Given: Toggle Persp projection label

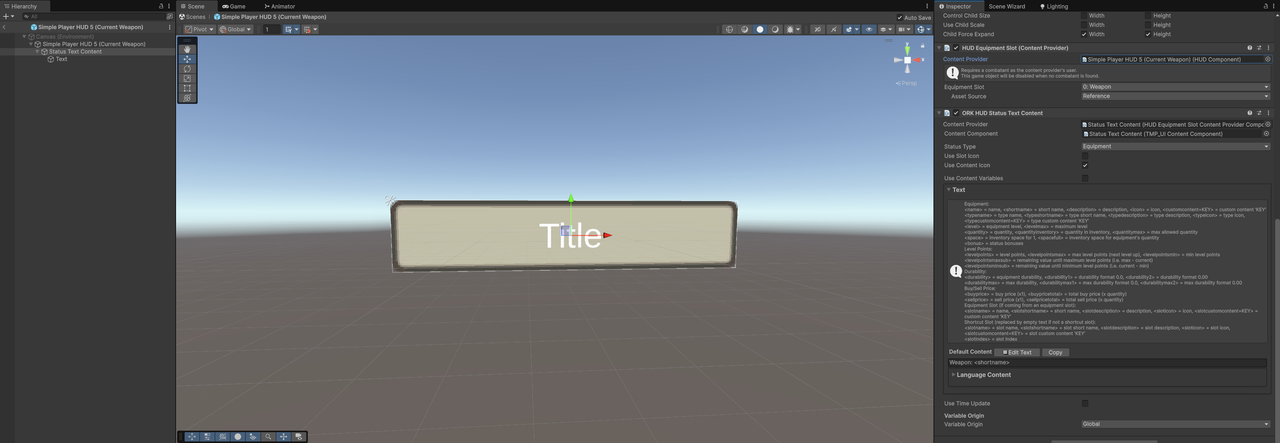Looking at the screenshot, I should [x=907, y=82].
